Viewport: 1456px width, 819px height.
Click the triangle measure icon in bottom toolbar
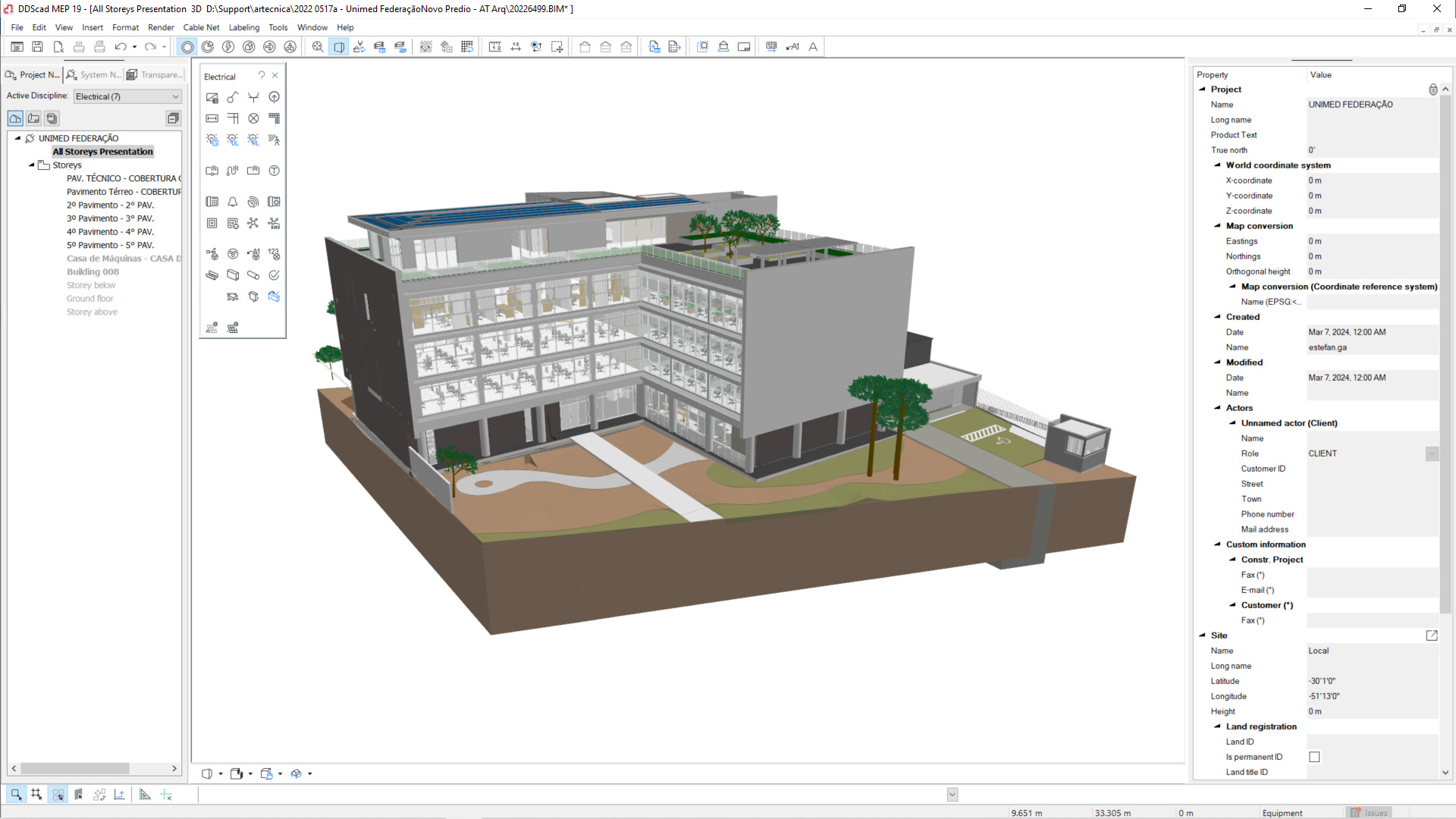pos(145,794)
